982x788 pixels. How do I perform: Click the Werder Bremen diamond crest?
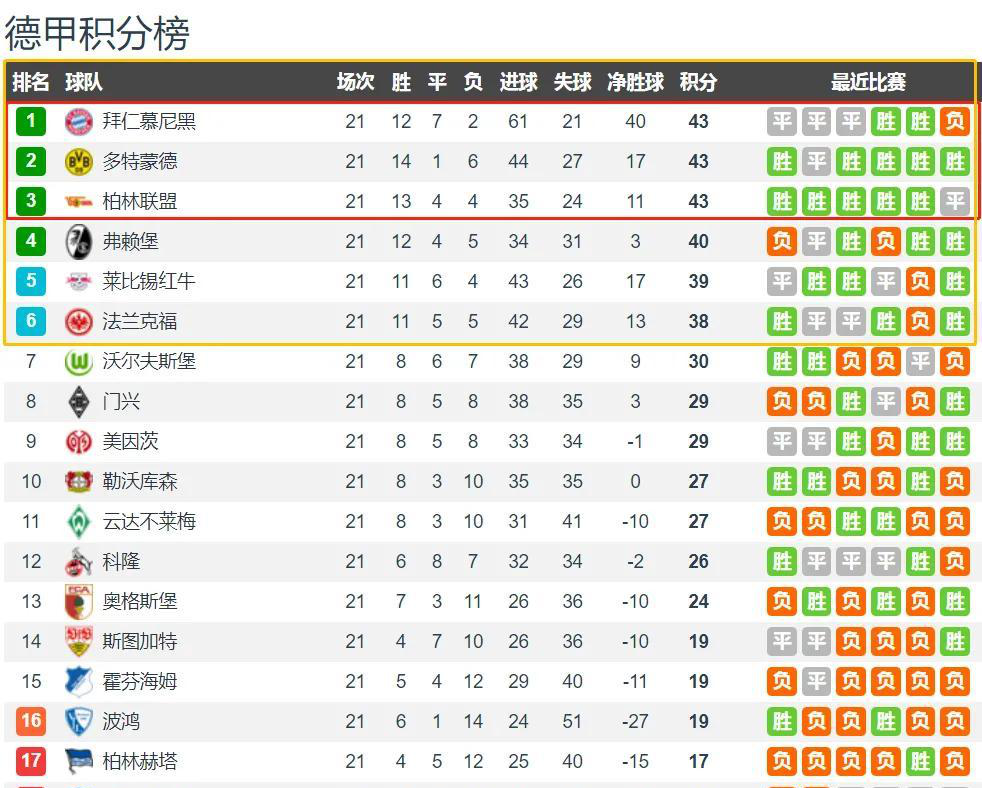pos(78,522)
